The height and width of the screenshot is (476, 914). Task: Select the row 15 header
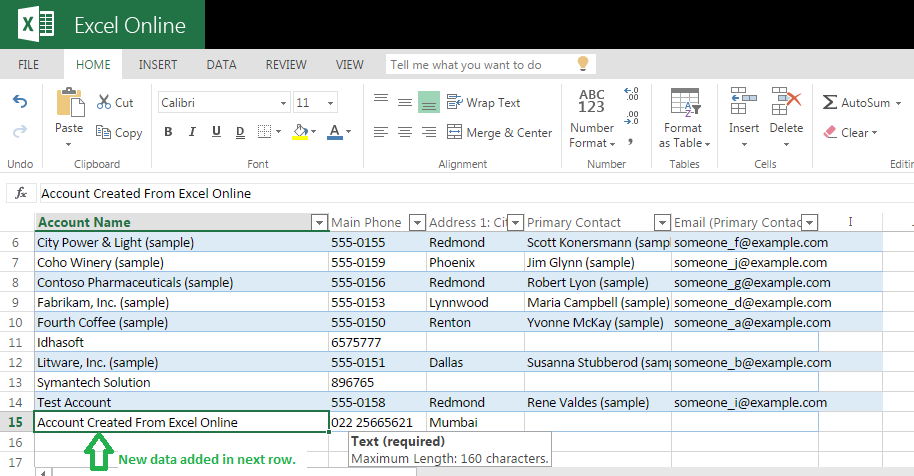click(16, 422)
